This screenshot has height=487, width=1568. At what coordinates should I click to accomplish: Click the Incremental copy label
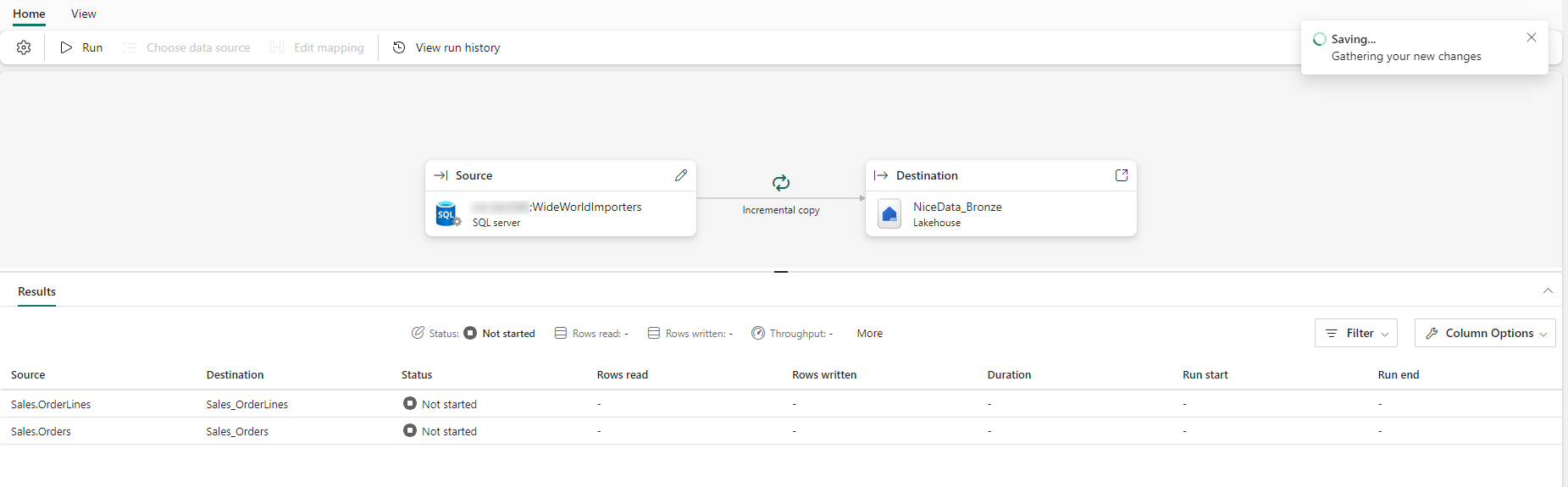pos(781,210)
